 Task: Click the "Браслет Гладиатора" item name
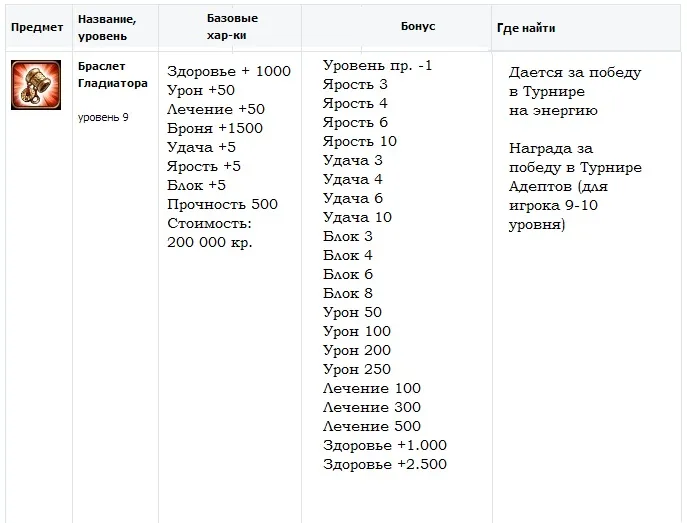[112, 75]
